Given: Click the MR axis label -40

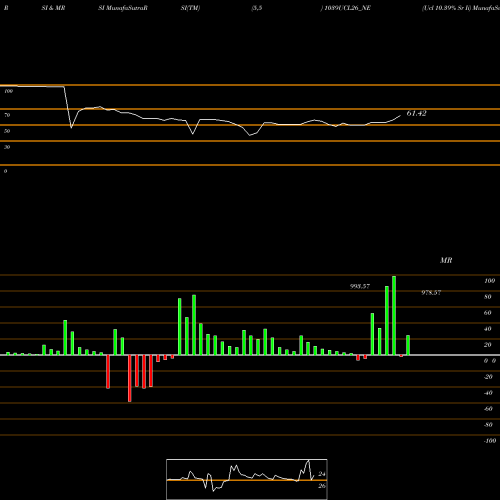Looking at the screenshot, I should coord(488,393).
